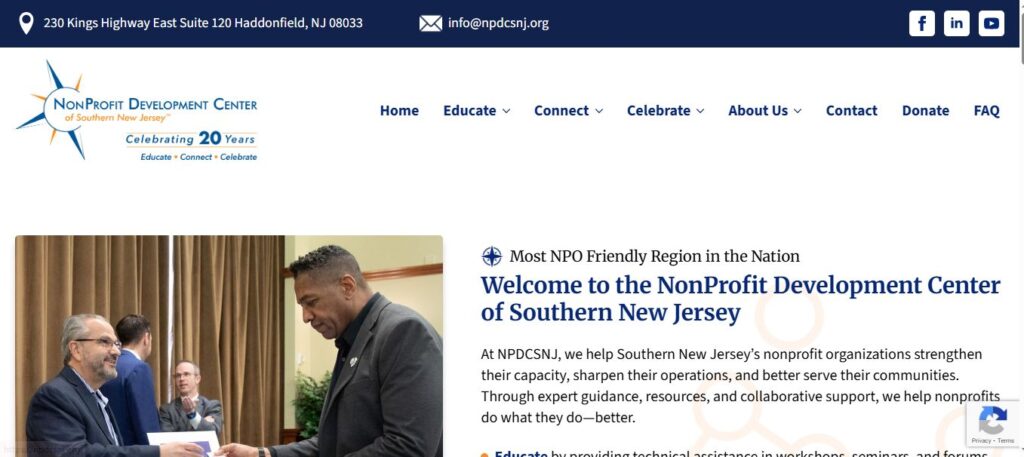This screenshot has width=1024, height=457.
Task: Open the FAQ page
Action: click(x=986, y=111)
